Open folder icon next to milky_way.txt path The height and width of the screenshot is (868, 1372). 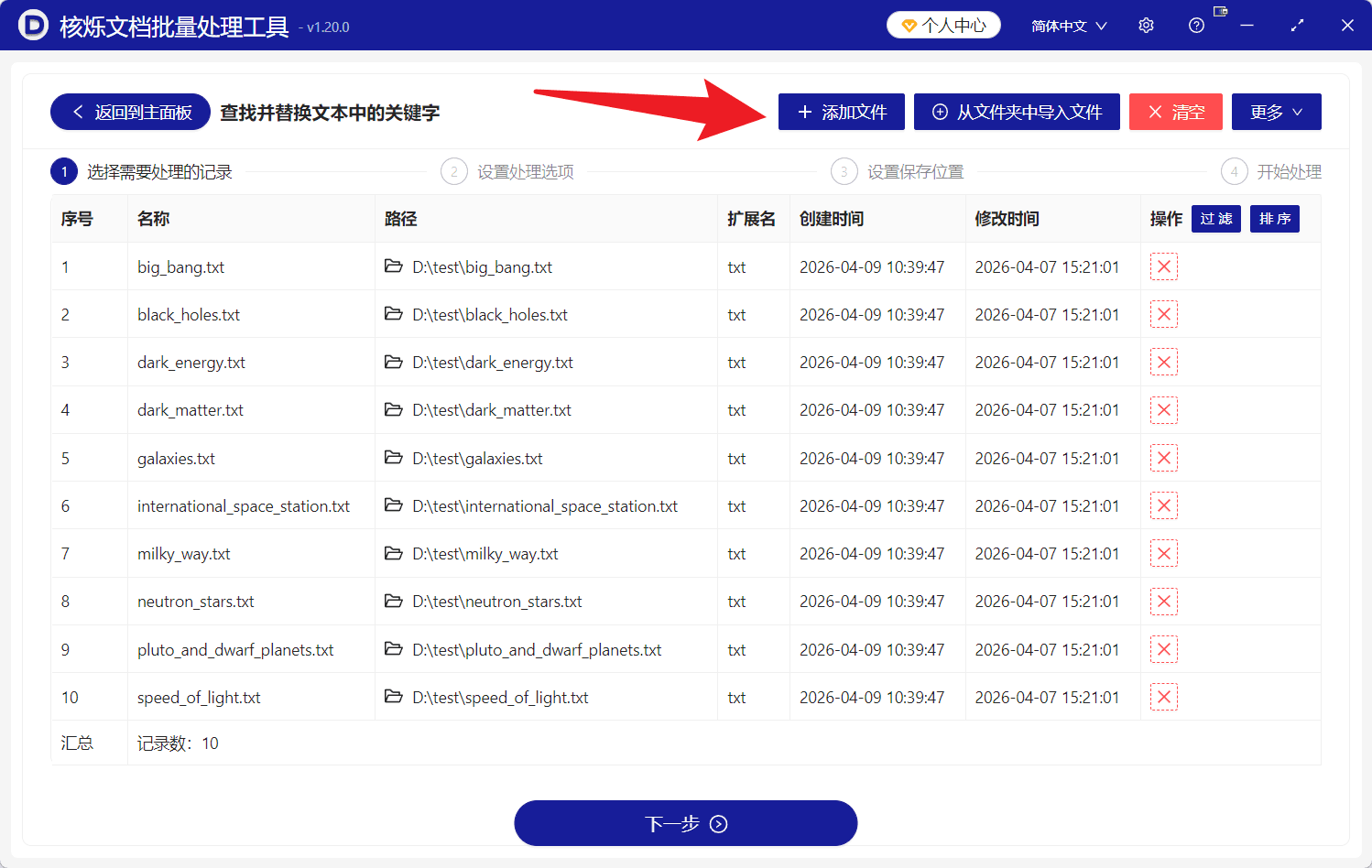coord(394,553)
